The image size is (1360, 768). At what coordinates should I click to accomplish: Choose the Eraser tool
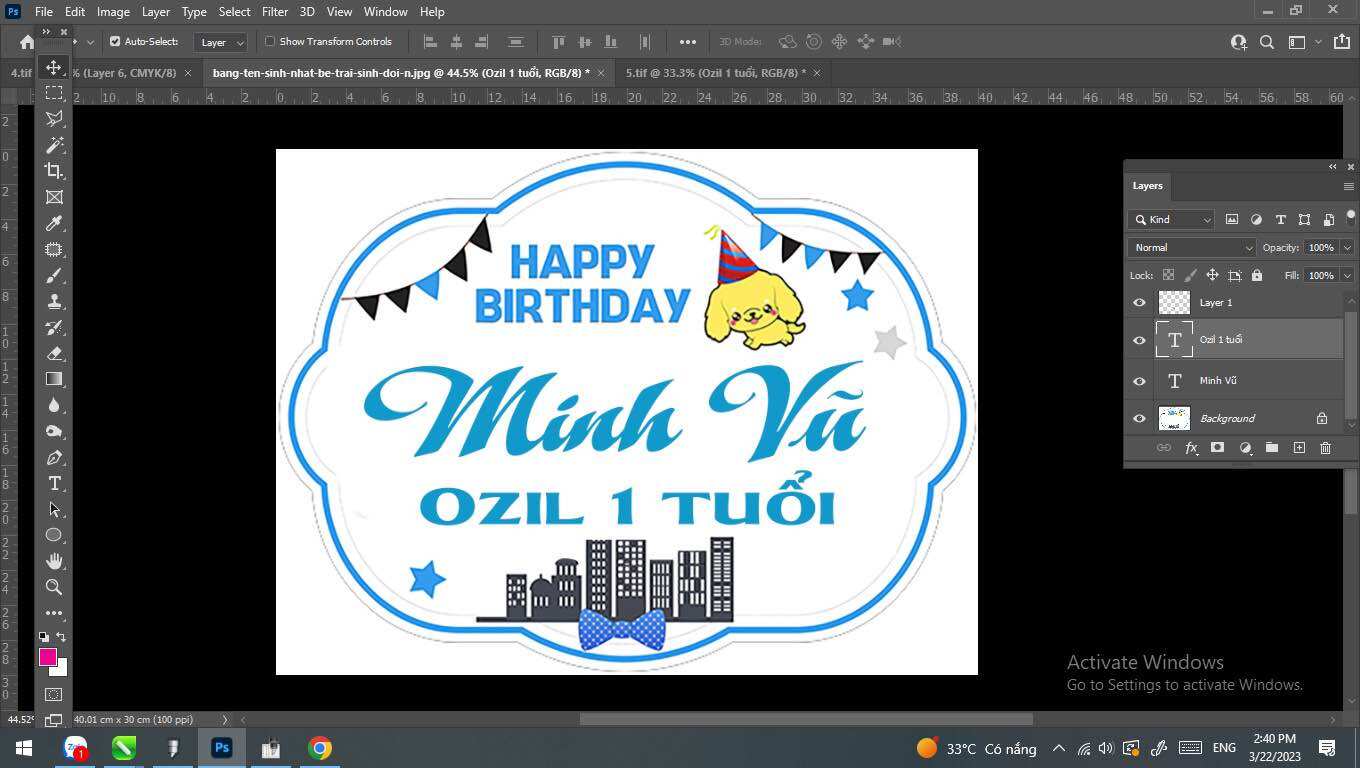tap(54, 353)
